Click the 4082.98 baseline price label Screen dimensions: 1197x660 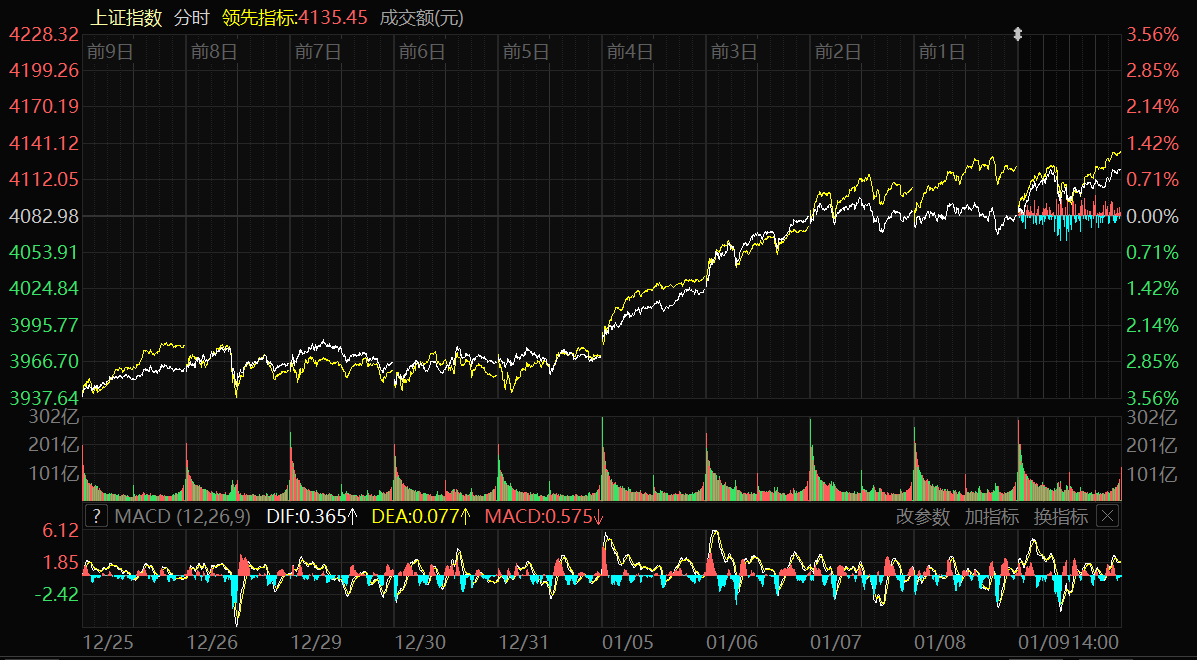pyautogui.click(x=43, y=216)
